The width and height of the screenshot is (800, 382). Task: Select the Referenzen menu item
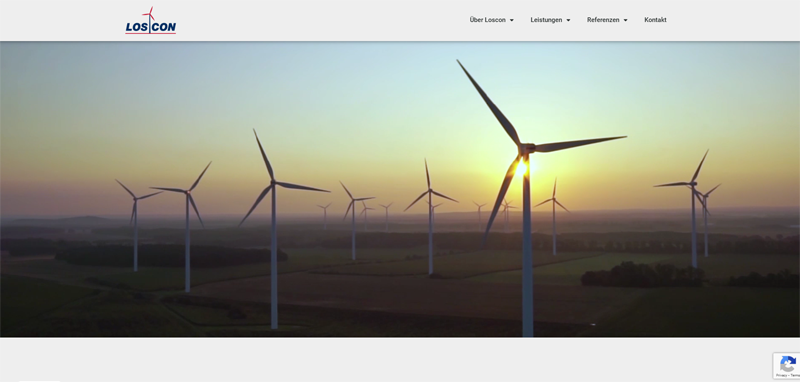tap(603, 20)
